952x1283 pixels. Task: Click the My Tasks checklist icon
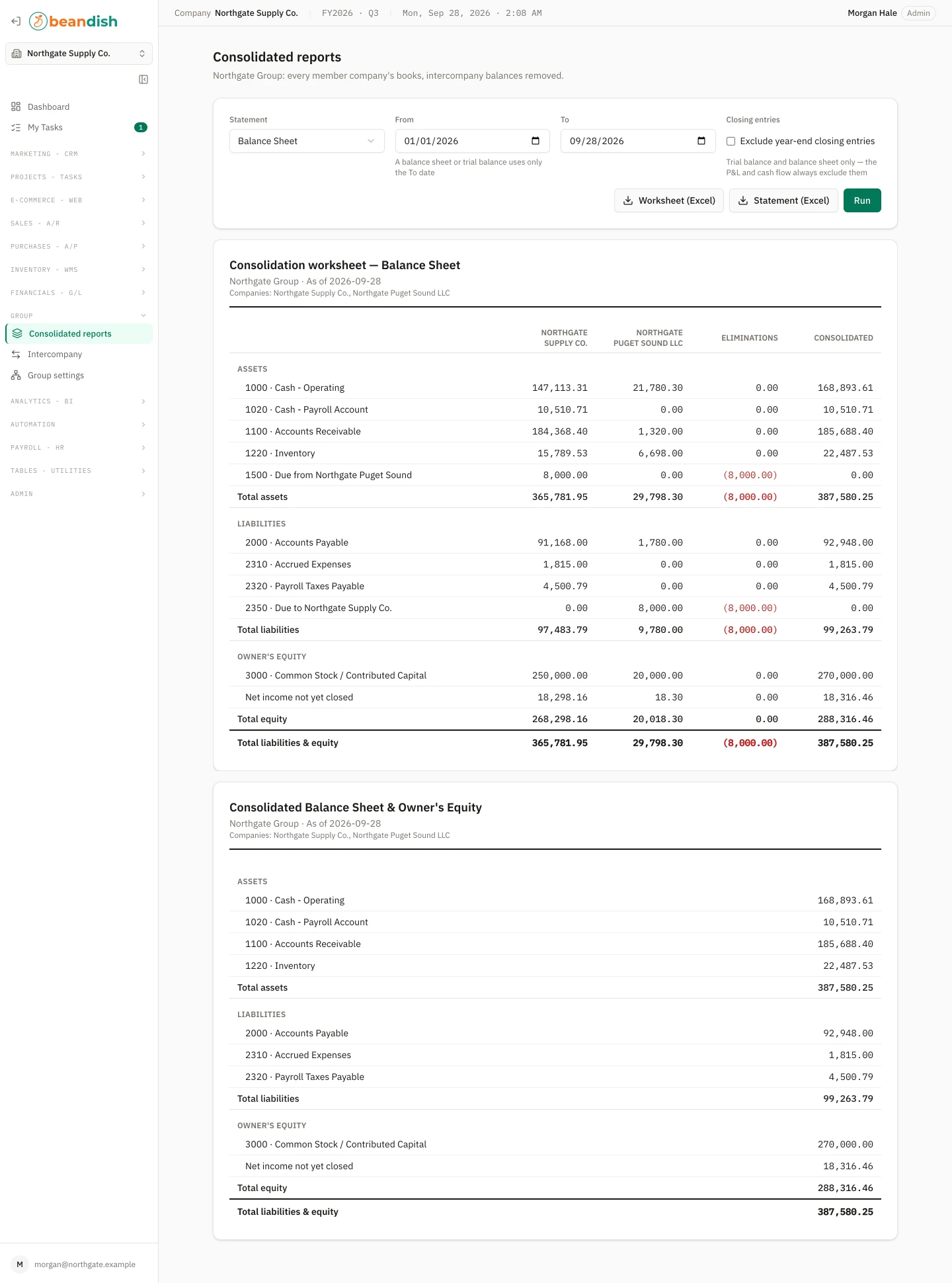(16, 128)
